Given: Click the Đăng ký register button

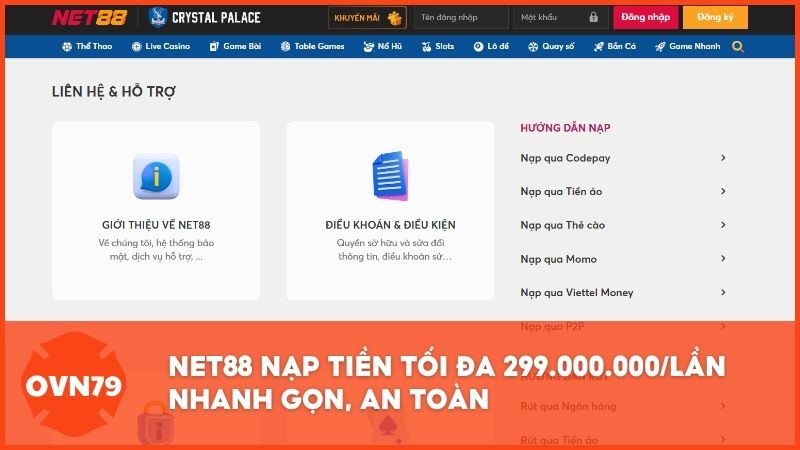Looking at the screenshot, I should [x=715, y=17].
